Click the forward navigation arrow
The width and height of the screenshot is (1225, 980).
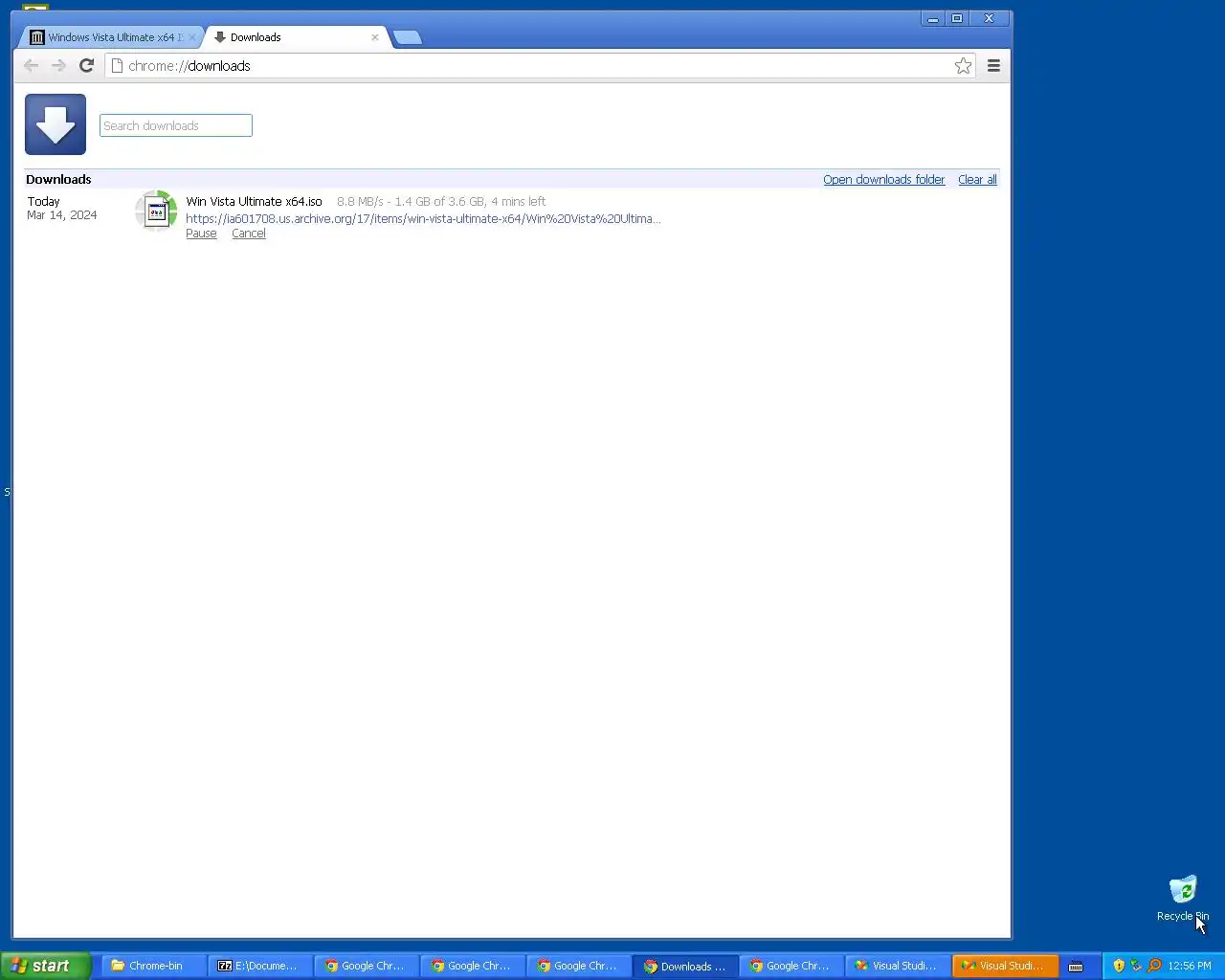click(58, 66)
